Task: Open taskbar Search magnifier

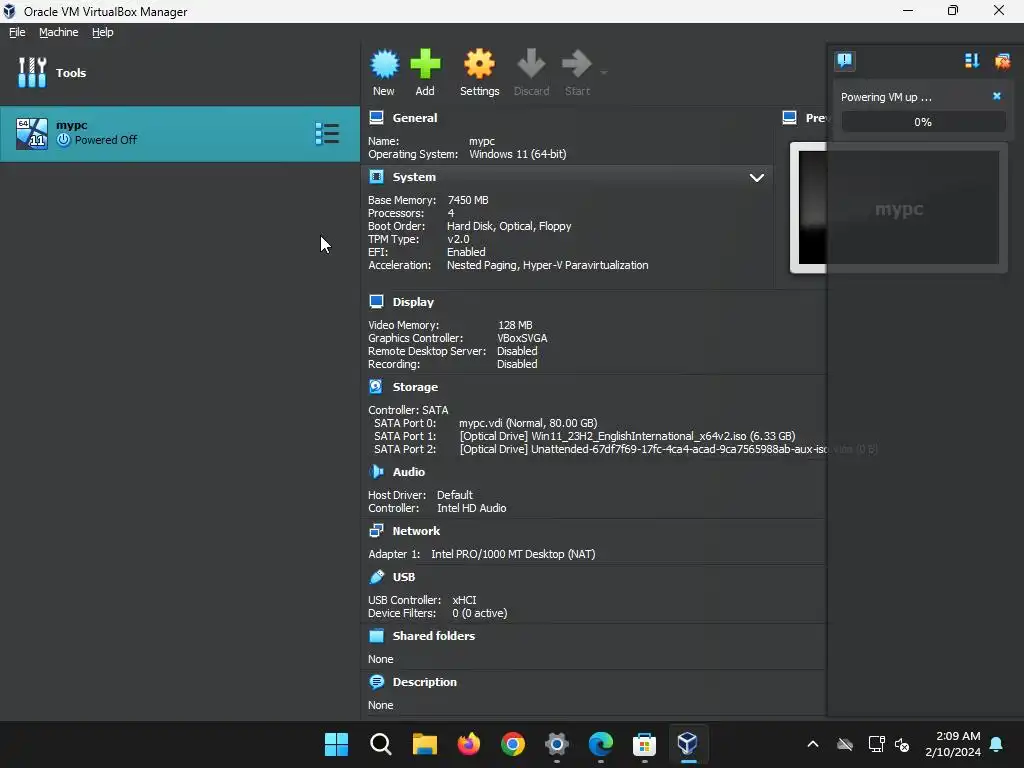Action: coord(381,744)
